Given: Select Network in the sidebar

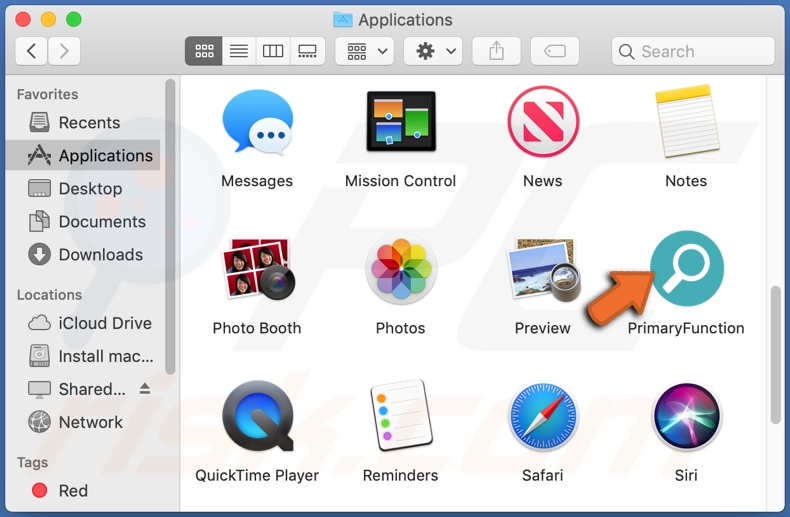Looking at the screenshot, I should click(83, 422).
